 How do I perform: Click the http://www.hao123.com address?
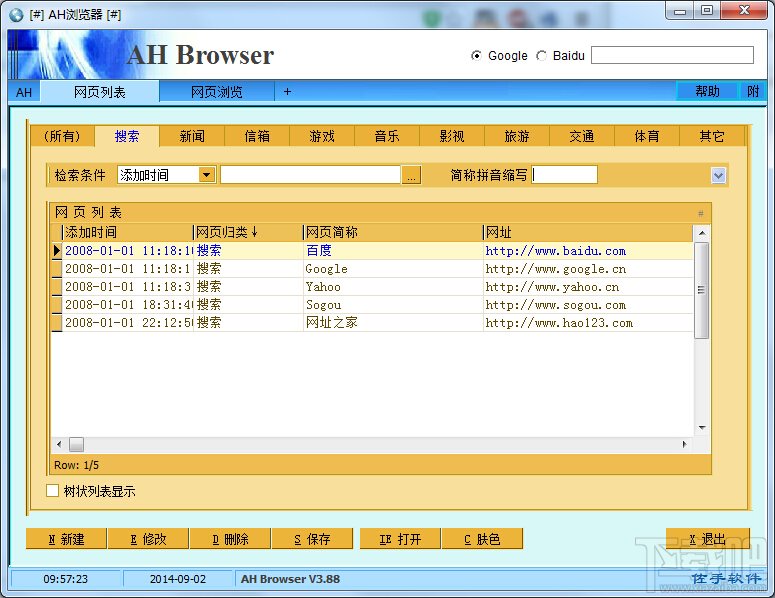tap(559, 323)
